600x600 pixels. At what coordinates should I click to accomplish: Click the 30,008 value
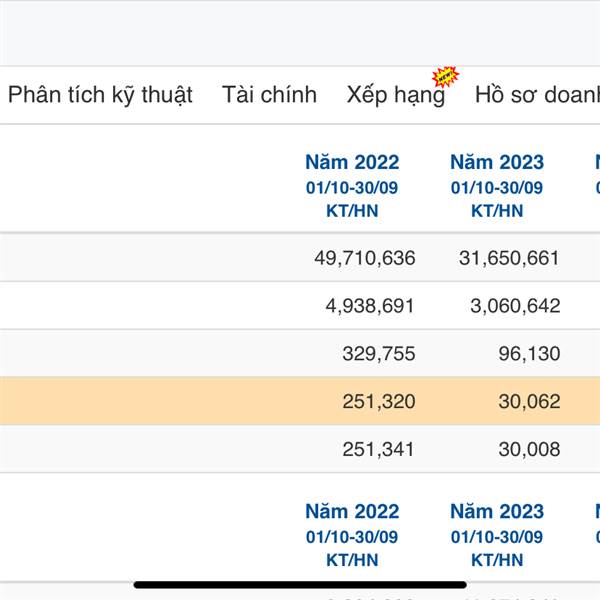pyautogui.click(x=529, y=450)
